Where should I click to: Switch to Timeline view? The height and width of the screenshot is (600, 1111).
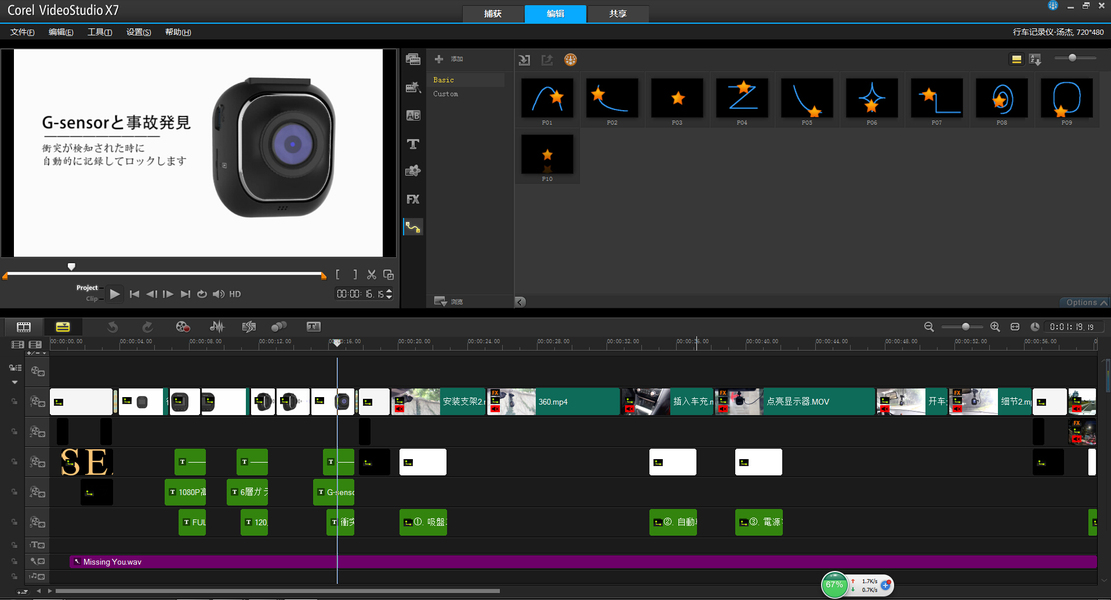[x=63, y=327]
